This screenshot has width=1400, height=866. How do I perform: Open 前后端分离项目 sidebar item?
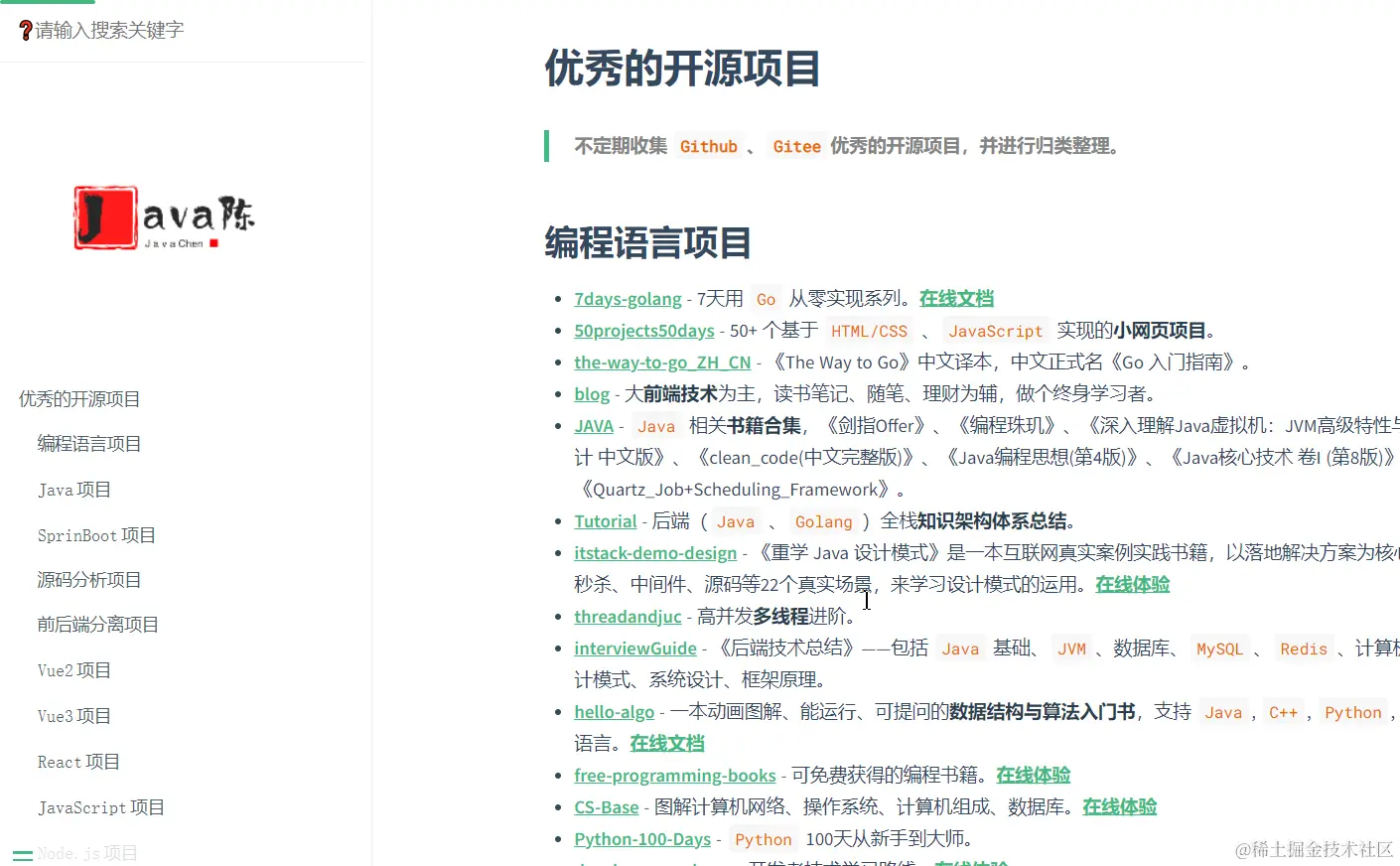coord(98,625)
